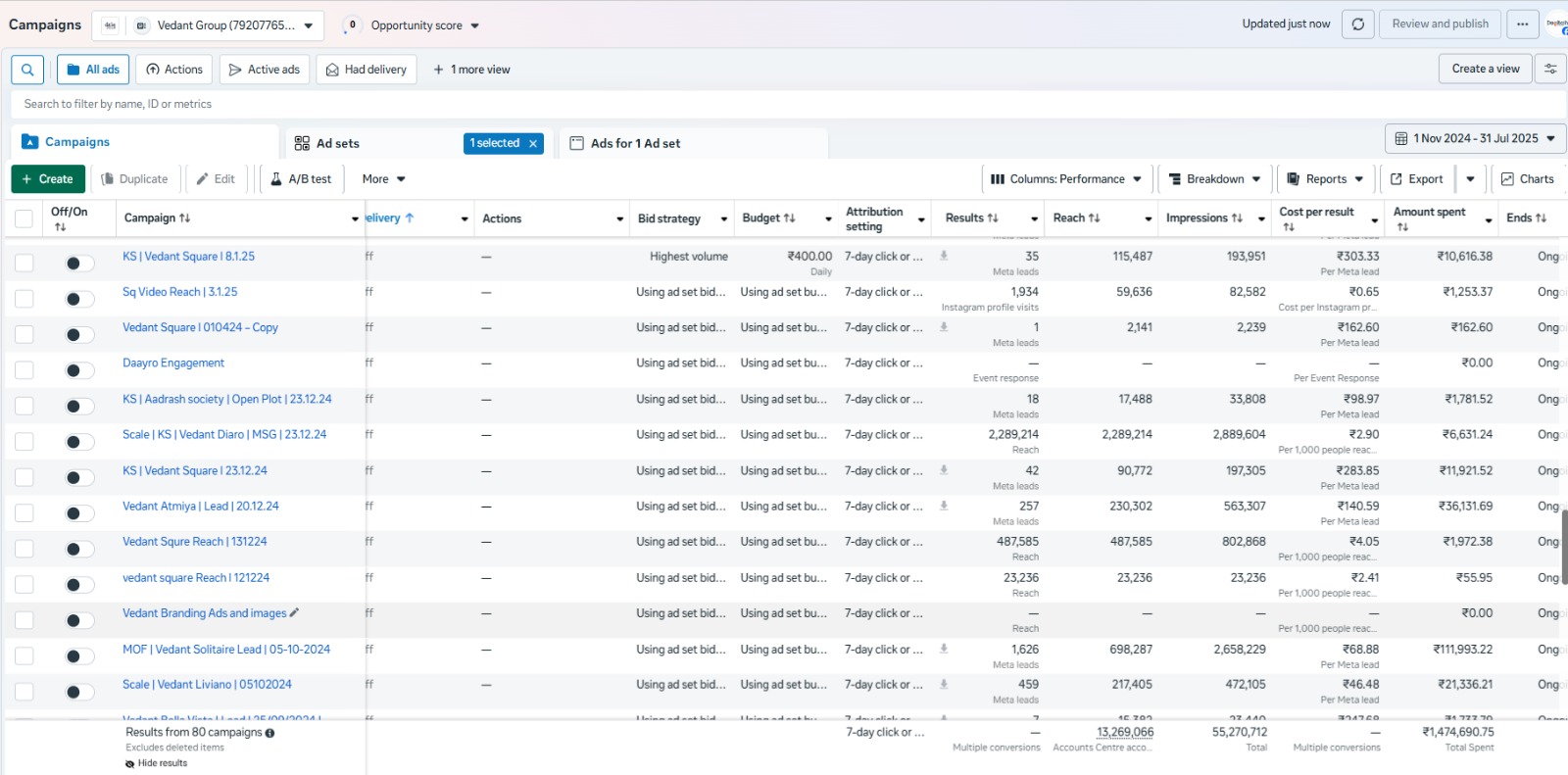Select the Actions view chip
The width and height of the screenshot is (1568, 775).
pos(174,70)
